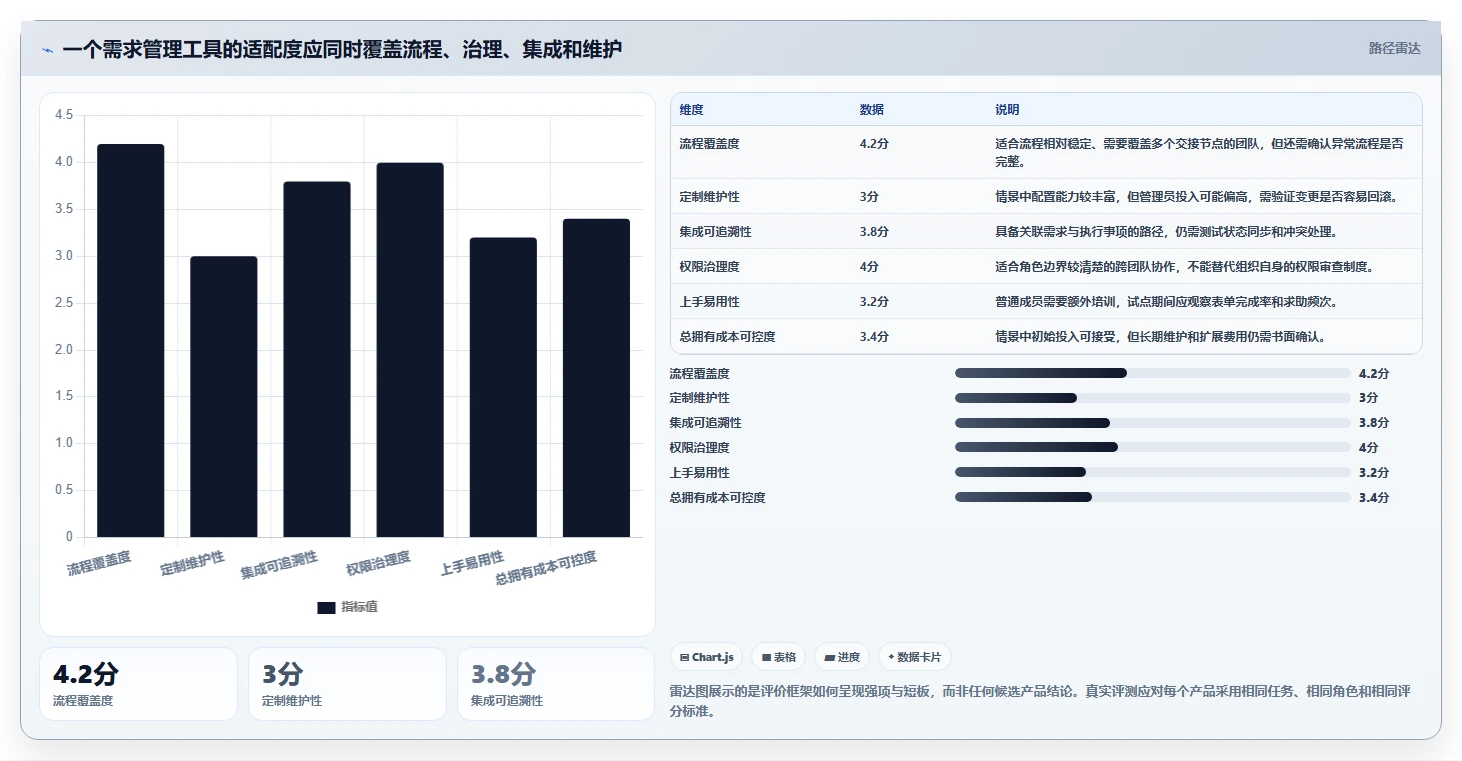Select the 表格 chip
The width and height of the screenshot is (1462, 761).
[779, 657]
